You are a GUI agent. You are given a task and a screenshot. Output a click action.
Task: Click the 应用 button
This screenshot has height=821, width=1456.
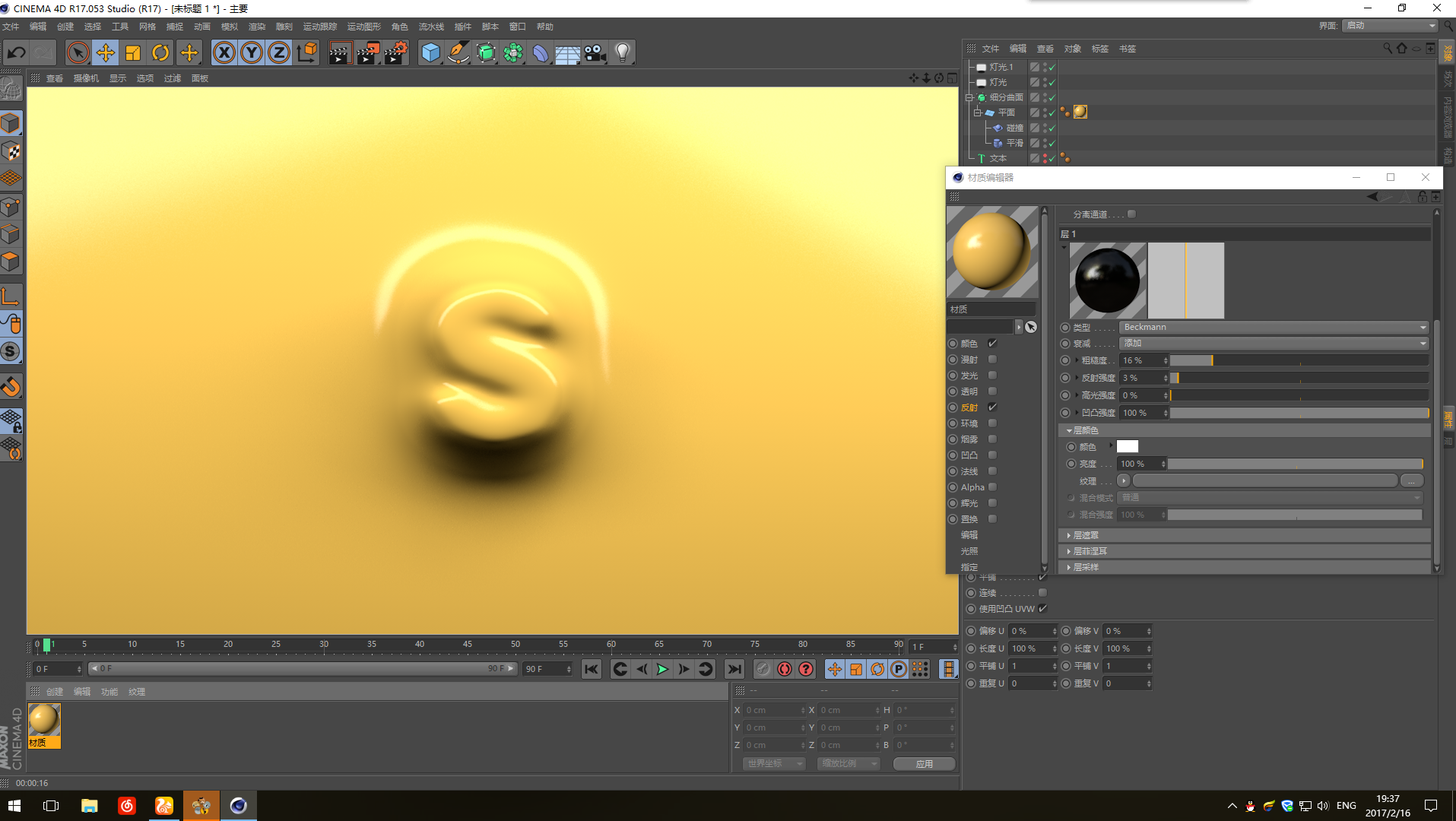[x=924, y=763]
